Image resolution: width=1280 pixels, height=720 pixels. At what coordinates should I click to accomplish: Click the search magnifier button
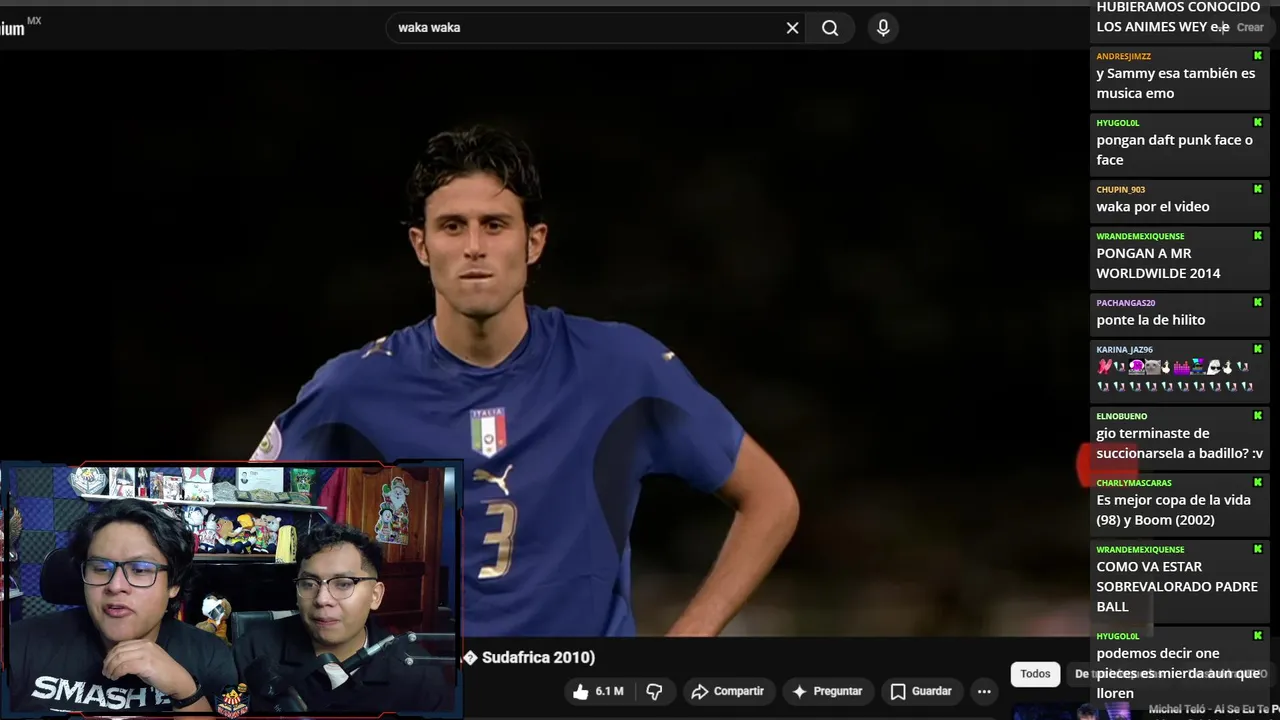[x=830, y=28]
